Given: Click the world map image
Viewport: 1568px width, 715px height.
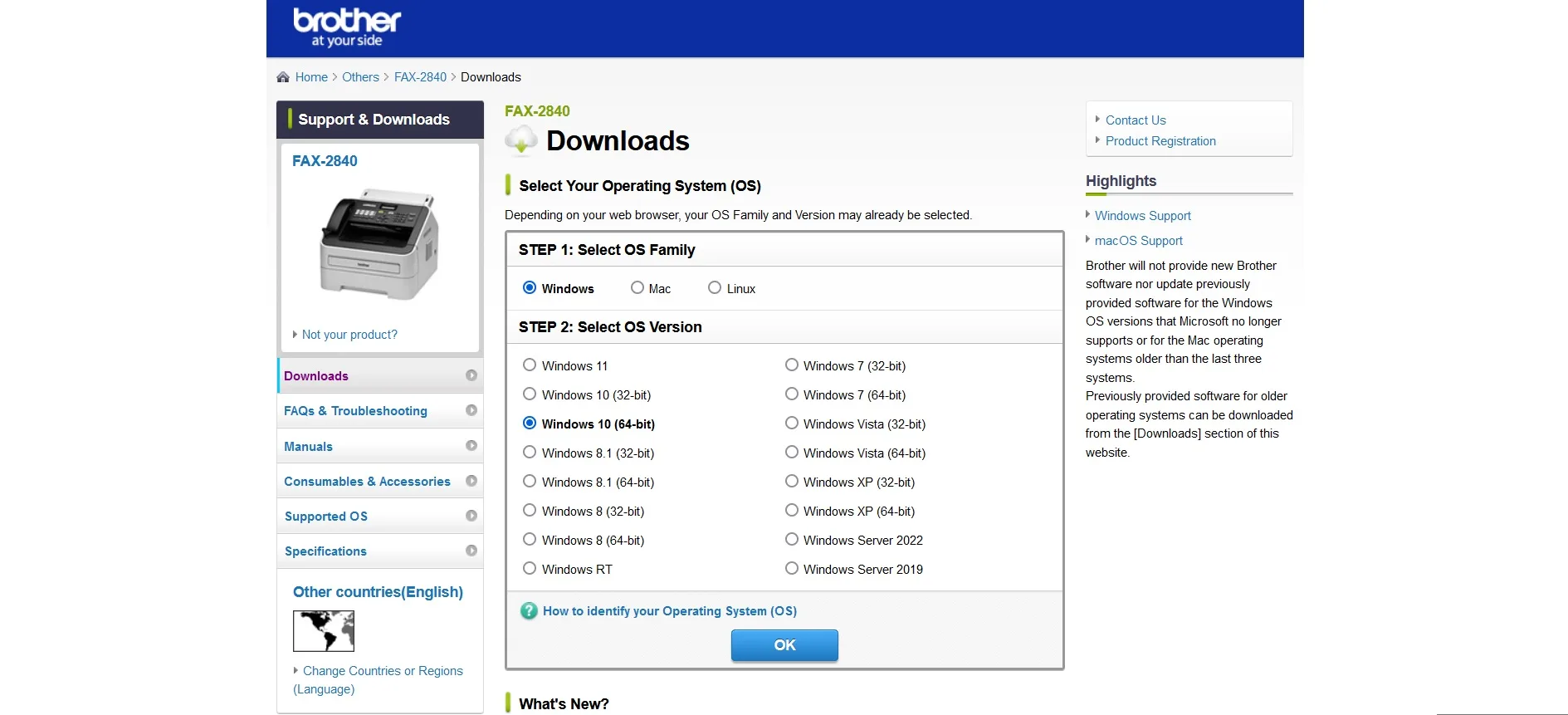Looking at the screenshot, I should (x=324, y=631).
